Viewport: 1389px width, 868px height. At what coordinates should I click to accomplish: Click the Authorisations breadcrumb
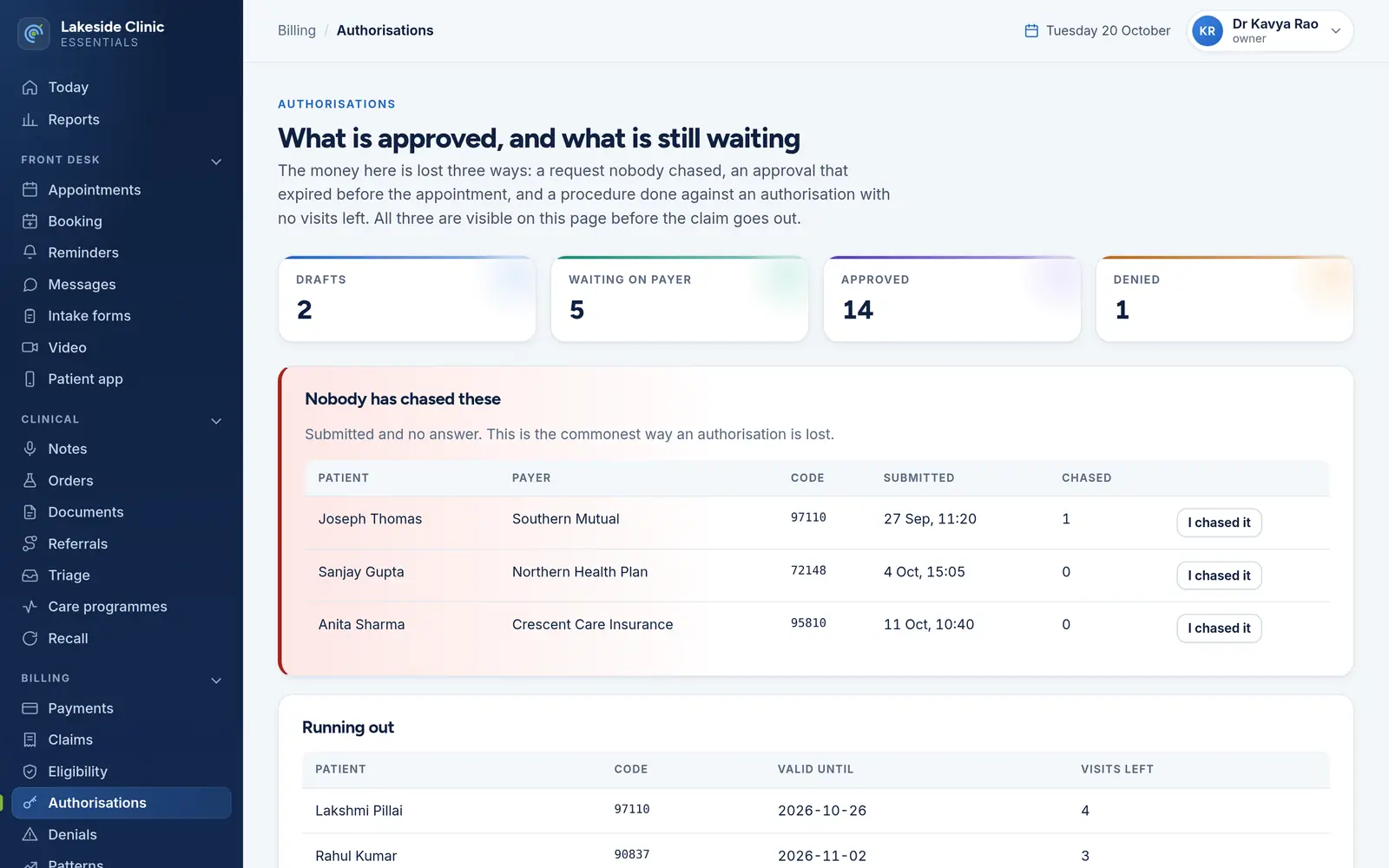pos(385,30)
